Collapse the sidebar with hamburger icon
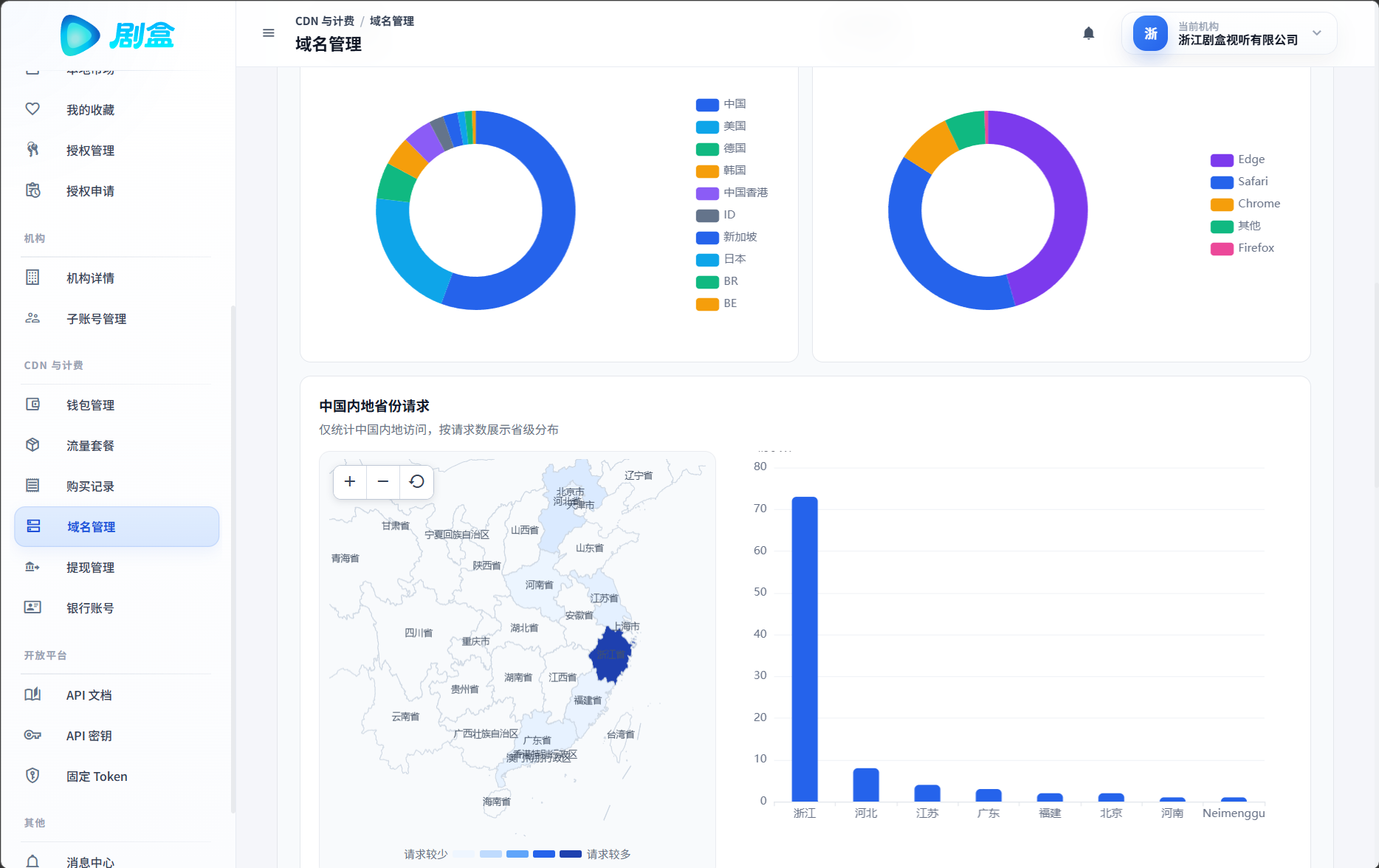The height and width of the screenshot is (868, 1379). point(269,33)
